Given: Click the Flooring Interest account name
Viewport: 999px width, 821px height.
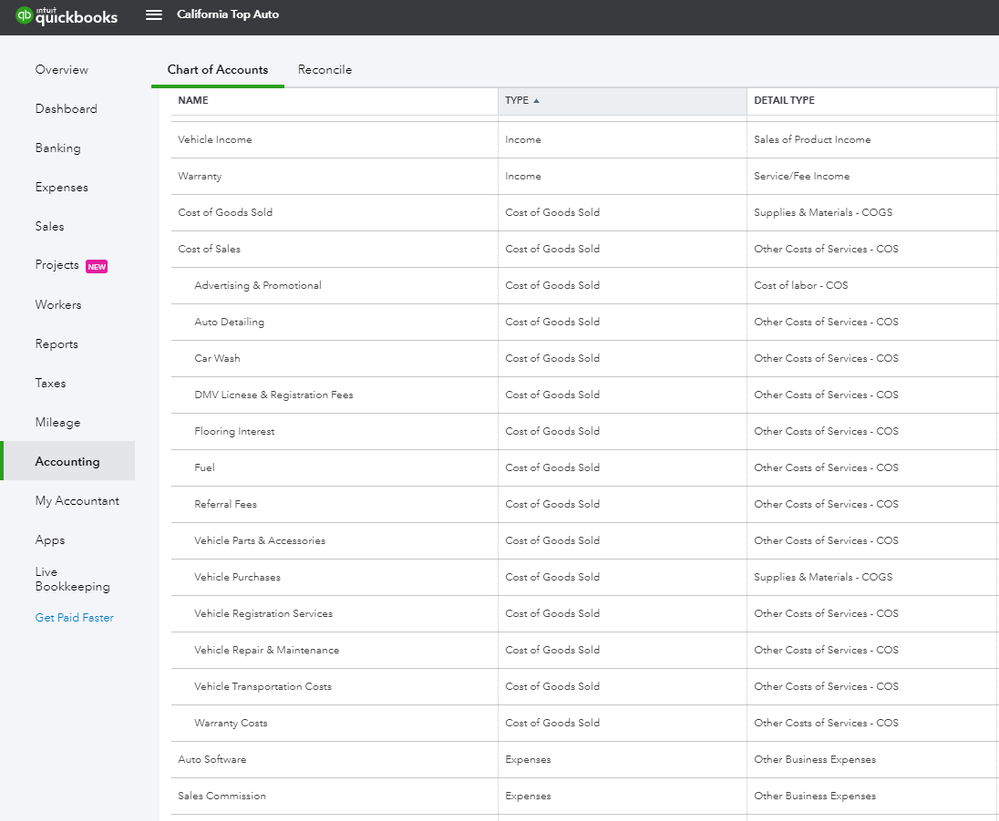Looking at the screenshot, I should click(x=235, y=431).
